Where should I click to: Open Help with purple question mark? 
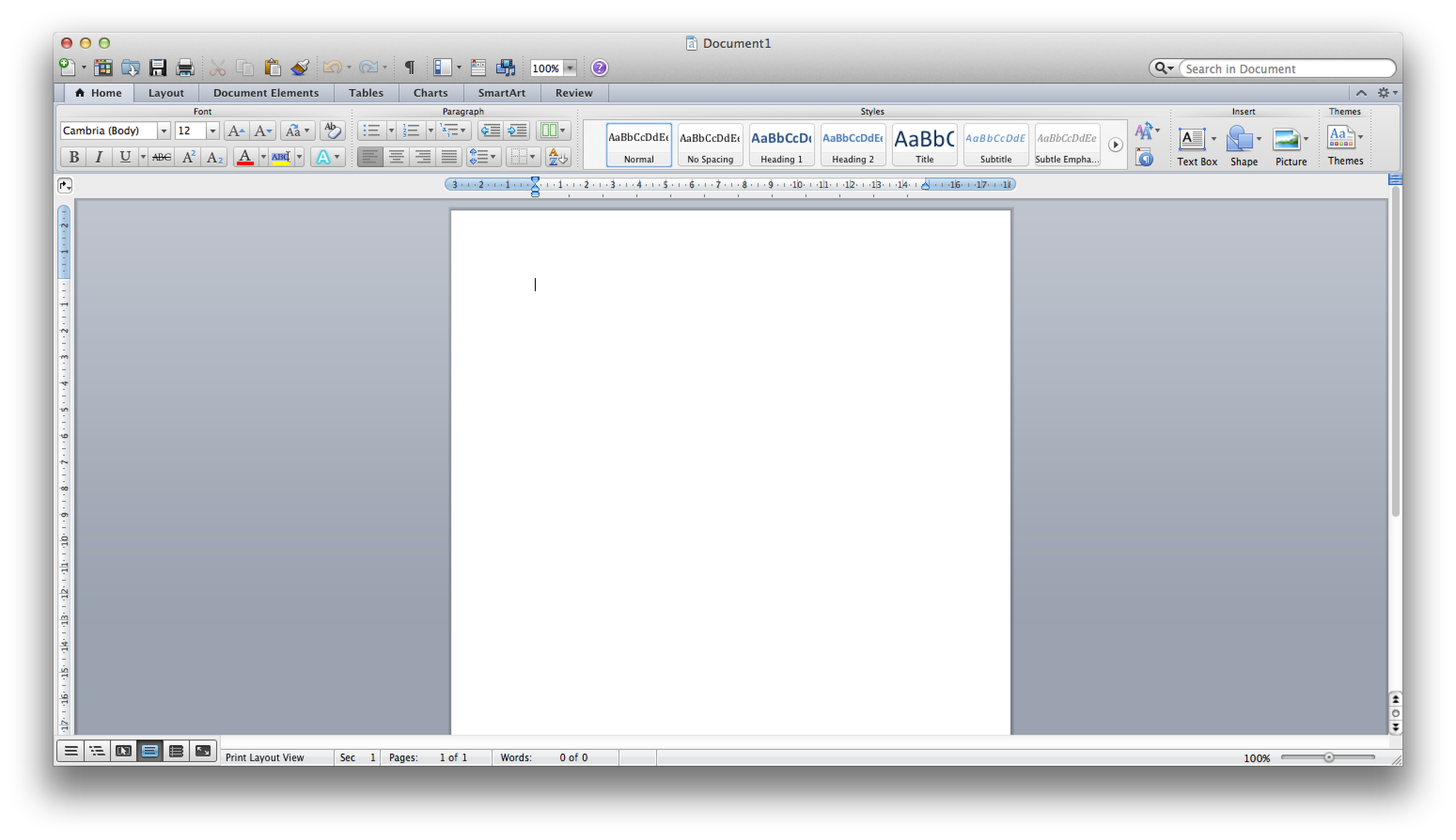pyautogui.click(x=599, y=67)
